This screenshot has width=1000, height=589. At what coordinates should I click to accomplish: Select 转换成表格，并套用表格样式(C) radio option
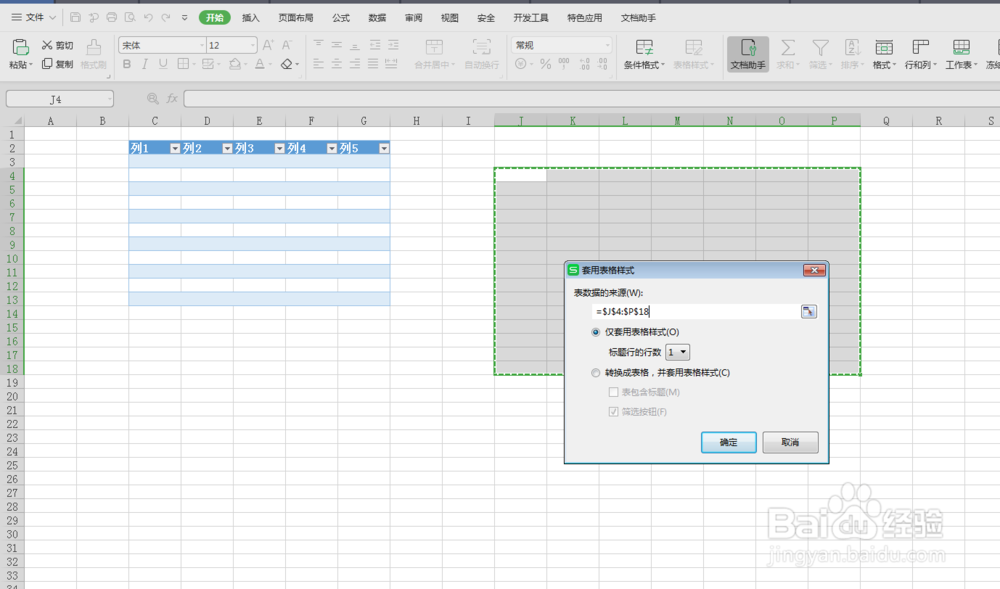pos(596,373)
